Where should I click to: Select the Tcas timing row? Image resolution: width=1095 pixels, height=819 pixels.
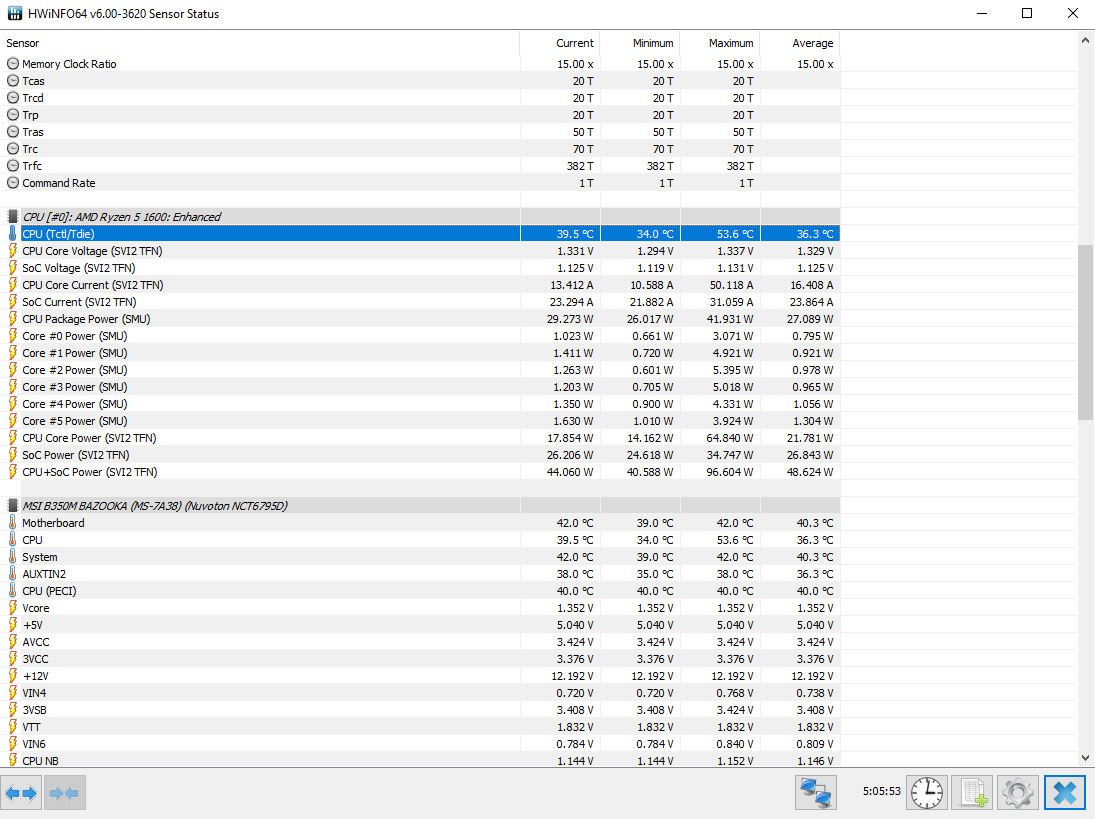point(420,81)
